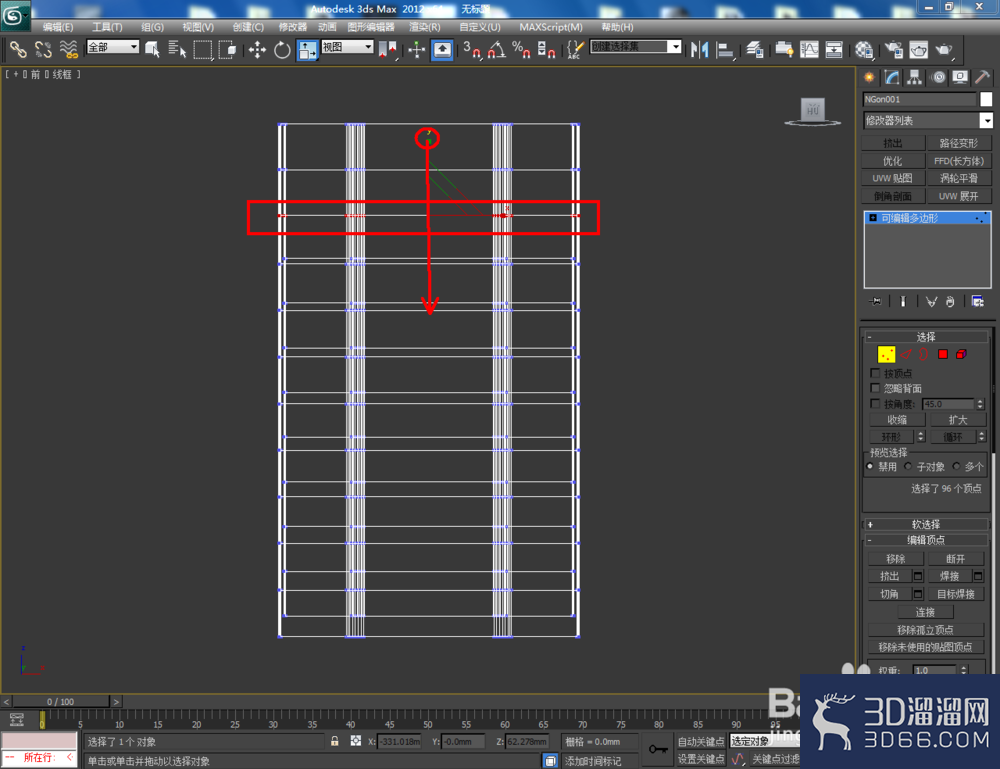Click 焊接 weld button
Screen dimensions: 1000x769
click(x=949, y=576)
